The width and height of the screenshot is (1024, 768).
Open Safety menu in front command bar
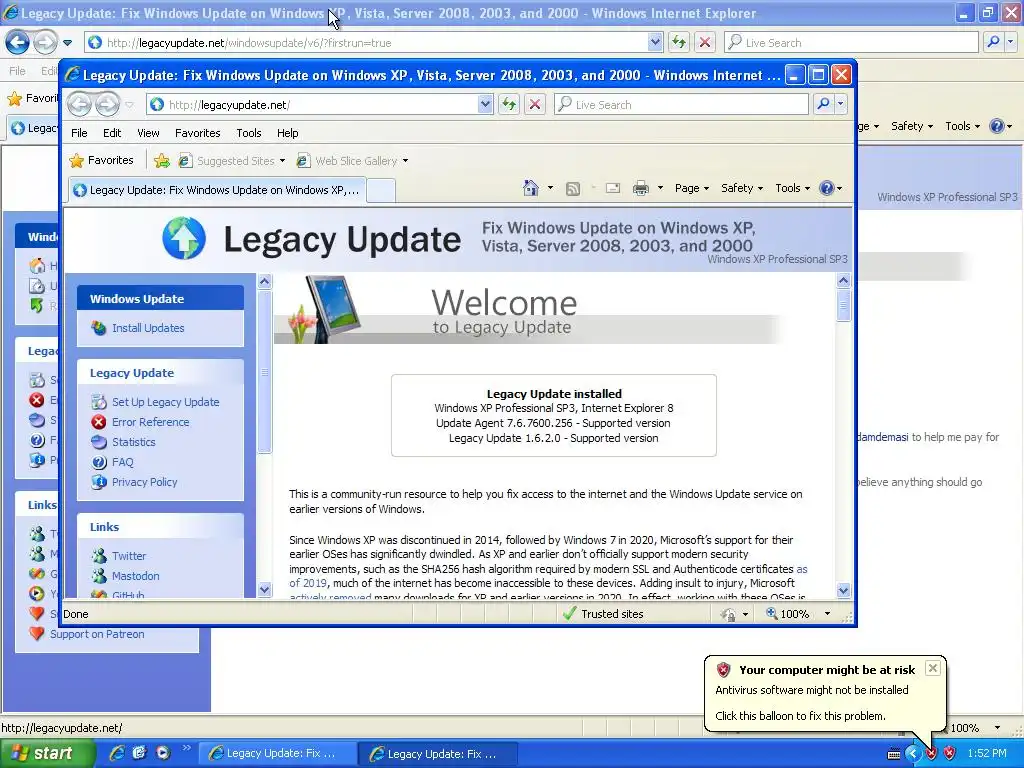tap(742, 188)
